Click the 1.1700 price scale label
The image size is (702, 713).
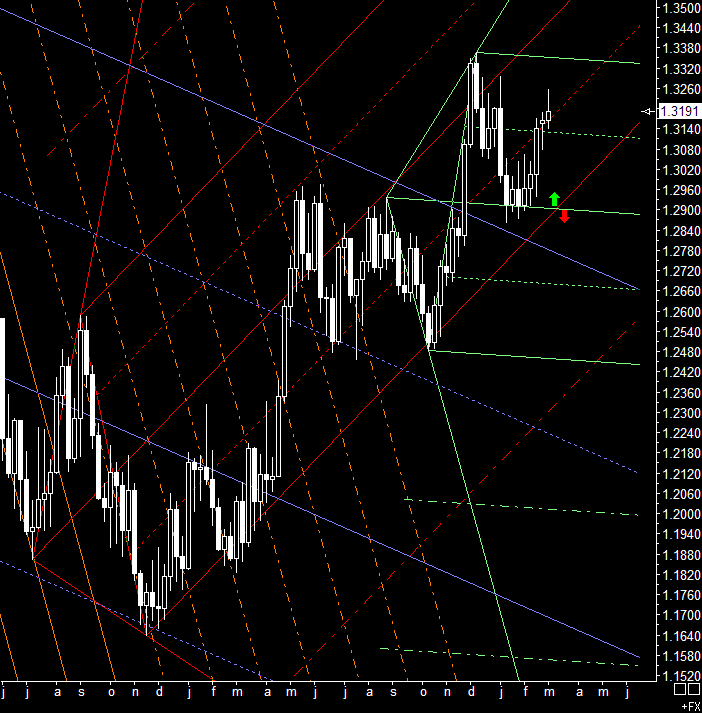(681, 615)
